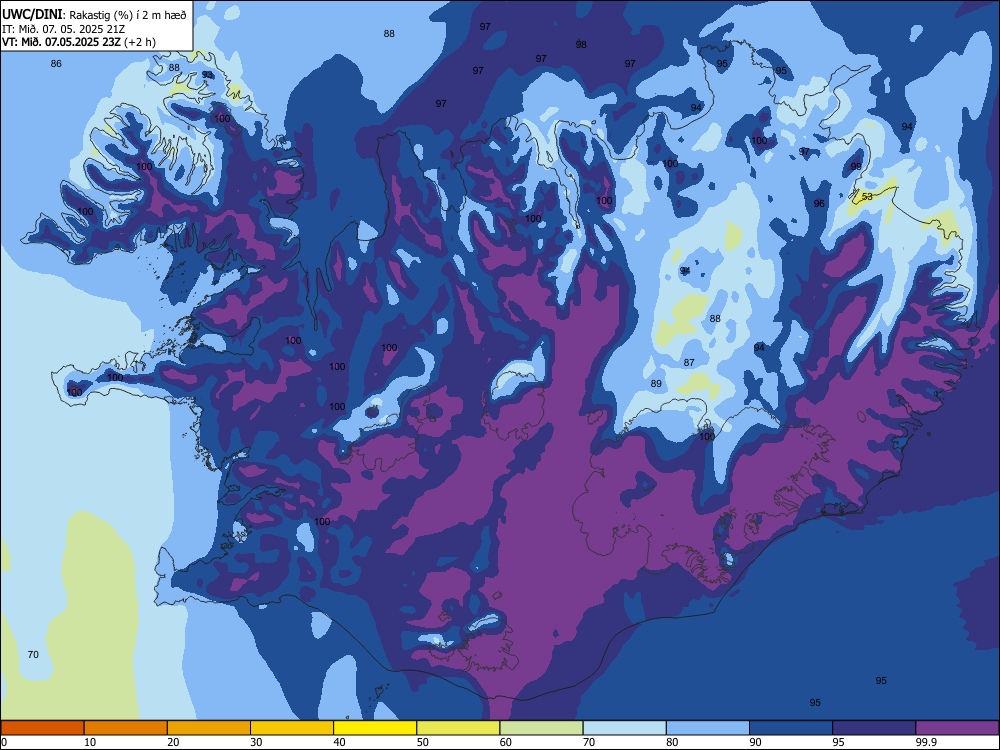Click the 86 humidity value on map
Viewport: 1000px width, 750px height.
point(56,64)
